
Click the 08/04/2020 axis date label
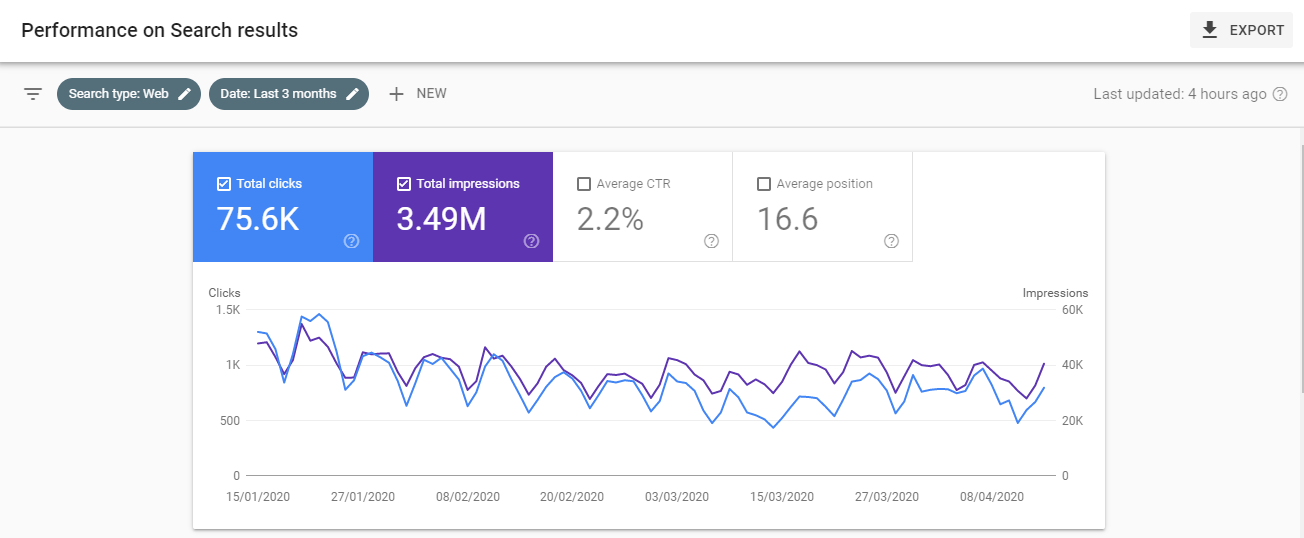click(x=992, y=497)
